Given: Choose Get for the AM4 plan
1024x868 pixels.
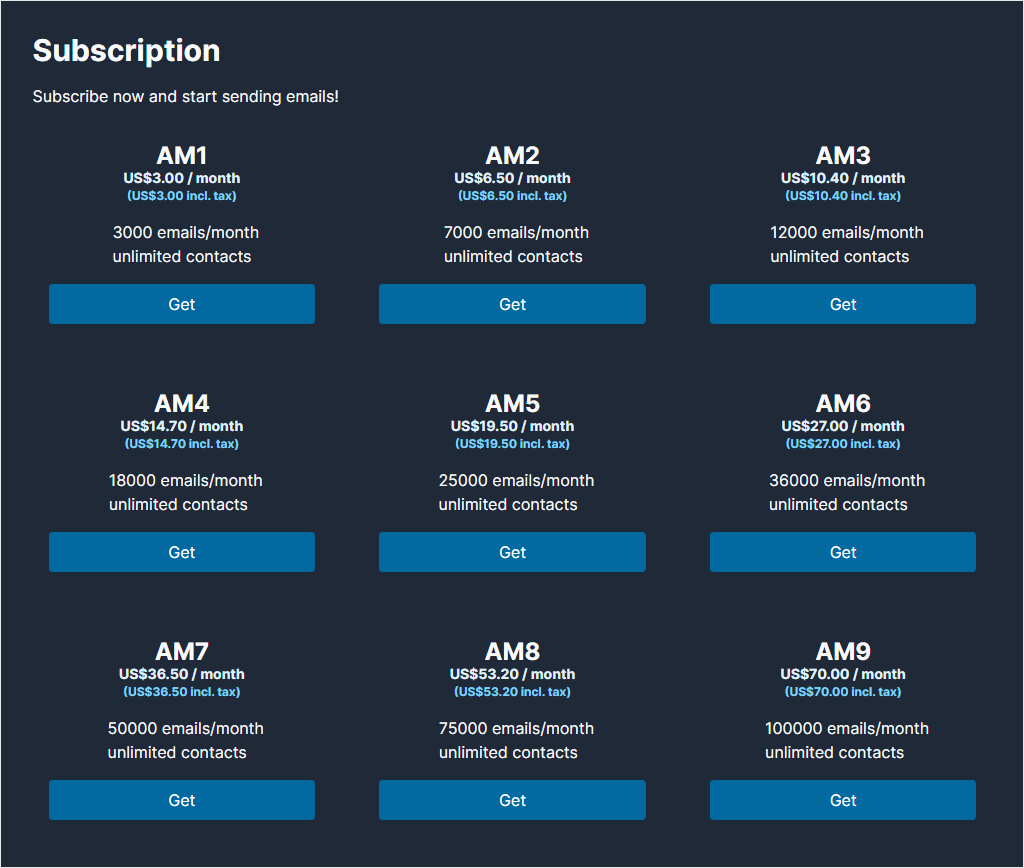Looking at the screenshot, I should tap(181, 552).
